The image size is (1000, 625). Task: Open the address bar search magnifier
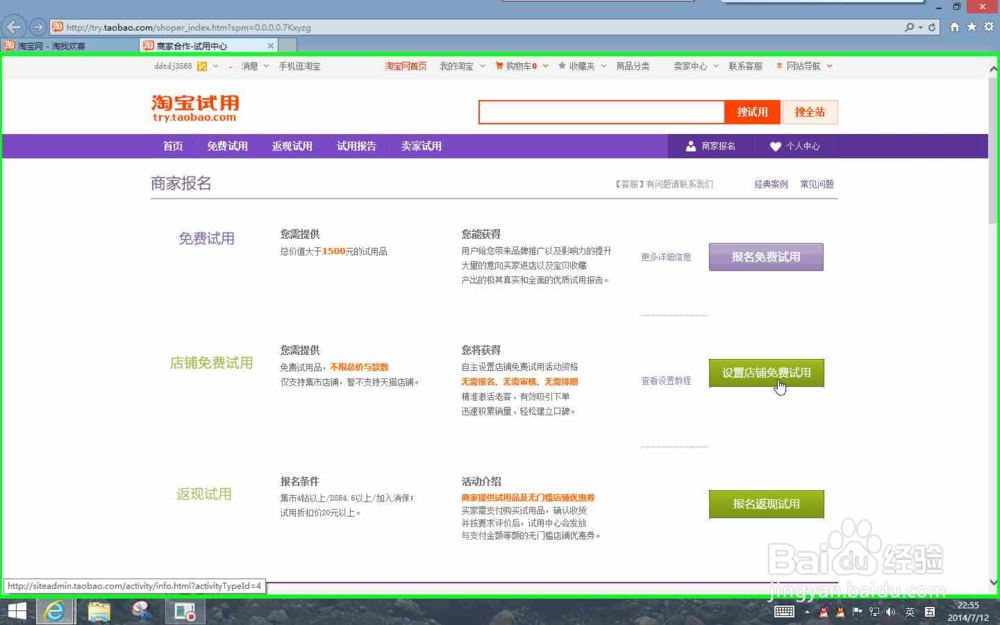[x=909, y=27]
